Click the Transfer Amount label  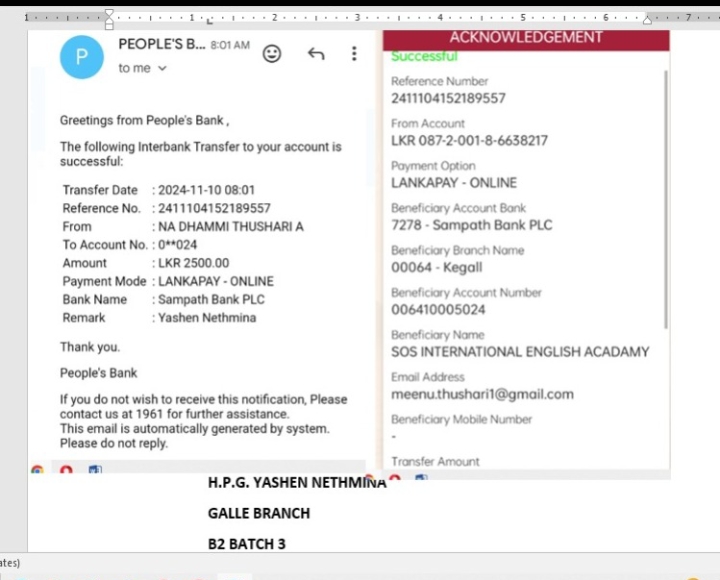click(435, 462)
